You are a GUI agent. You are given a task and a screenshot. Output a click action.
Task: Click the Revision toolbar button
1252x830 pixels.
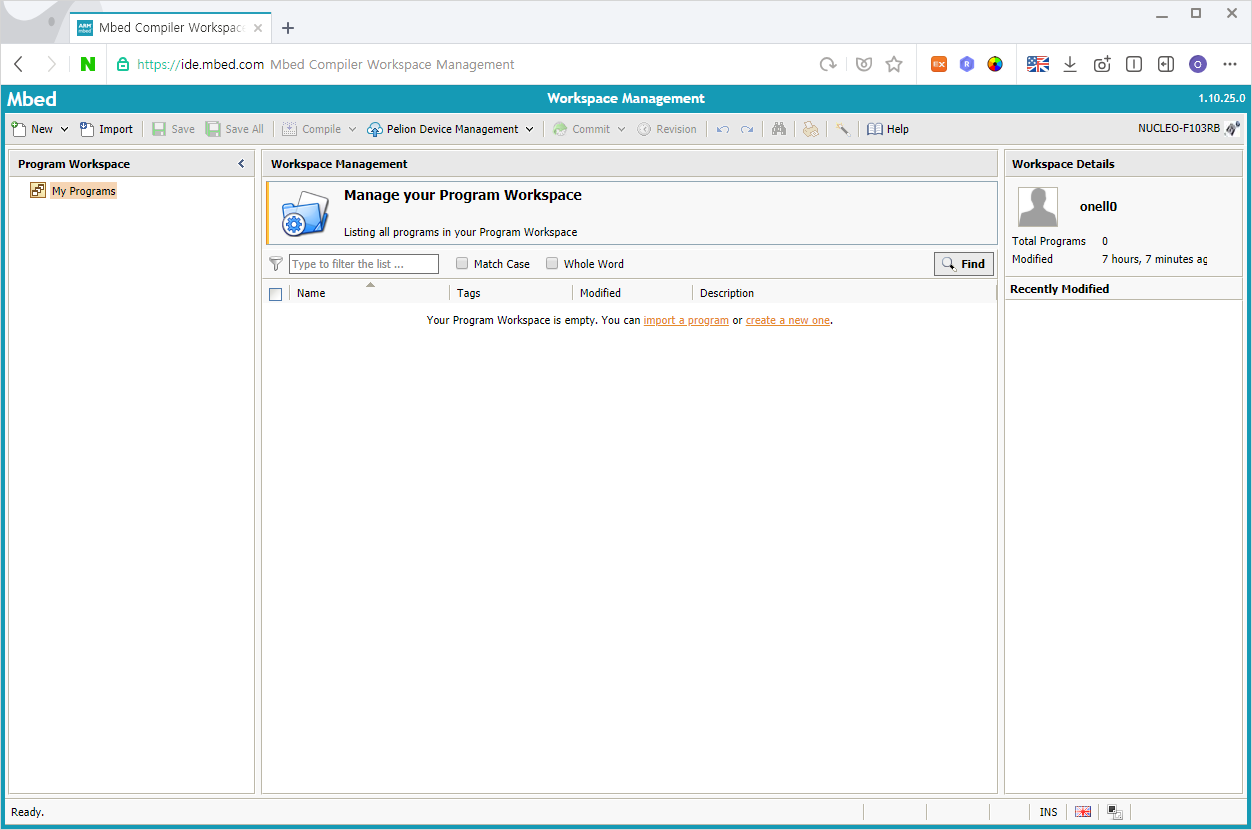tap(667, 129)
